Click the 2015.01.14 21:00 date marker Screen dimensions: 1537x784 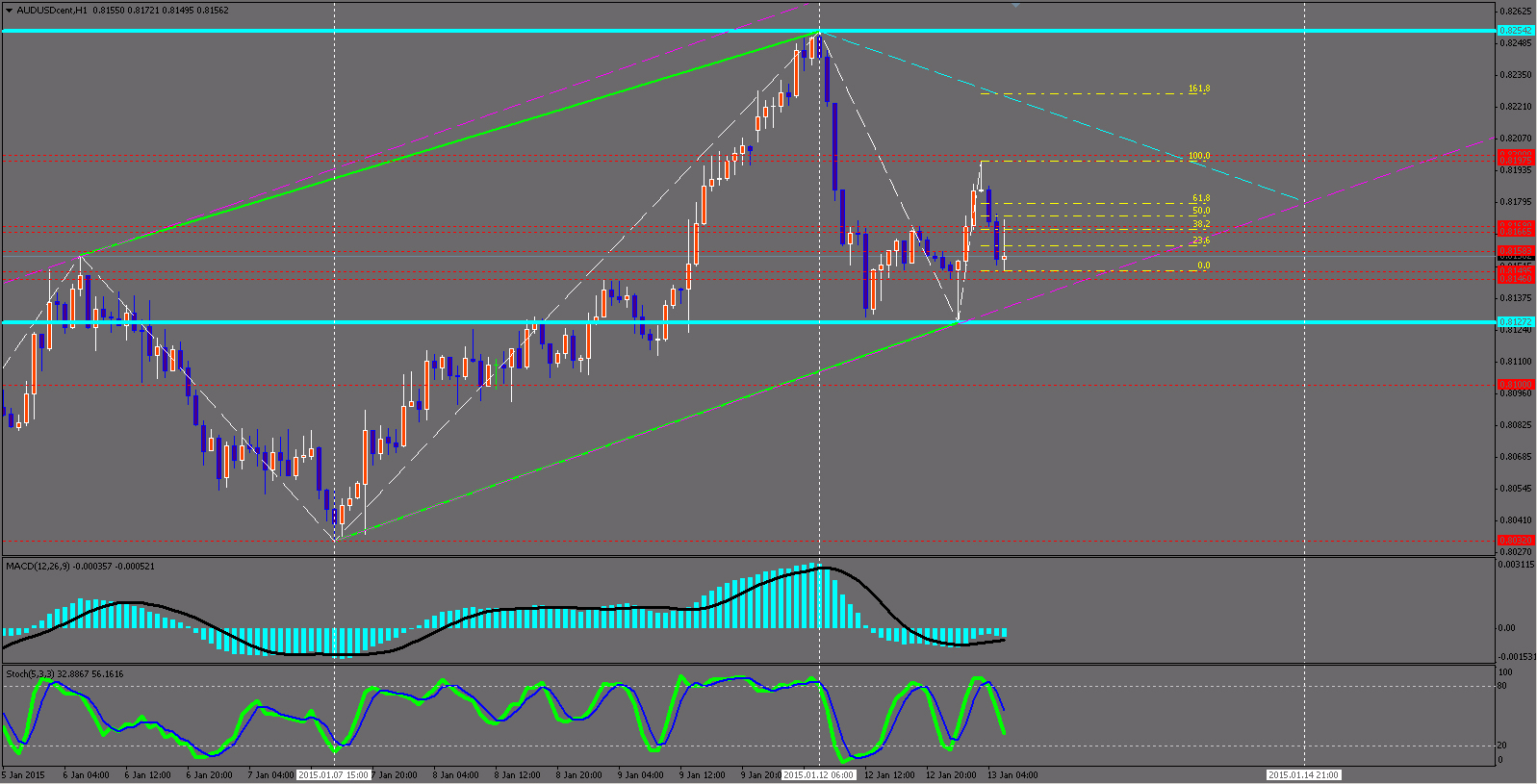click(1303, 774)
